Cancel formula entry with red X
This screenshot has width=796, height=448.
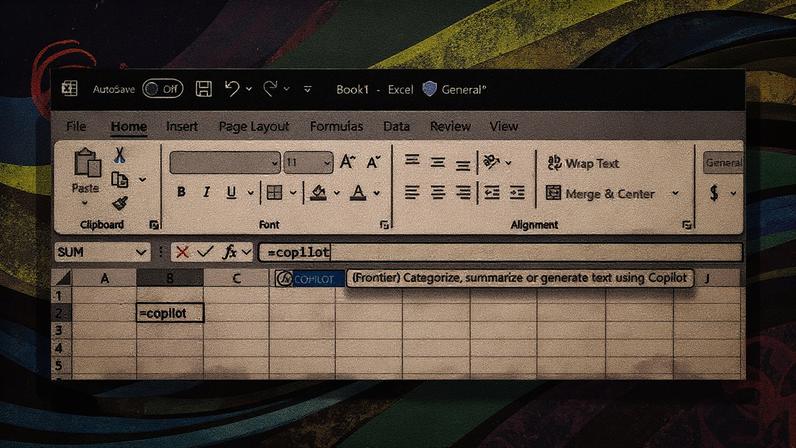[182, 251]
